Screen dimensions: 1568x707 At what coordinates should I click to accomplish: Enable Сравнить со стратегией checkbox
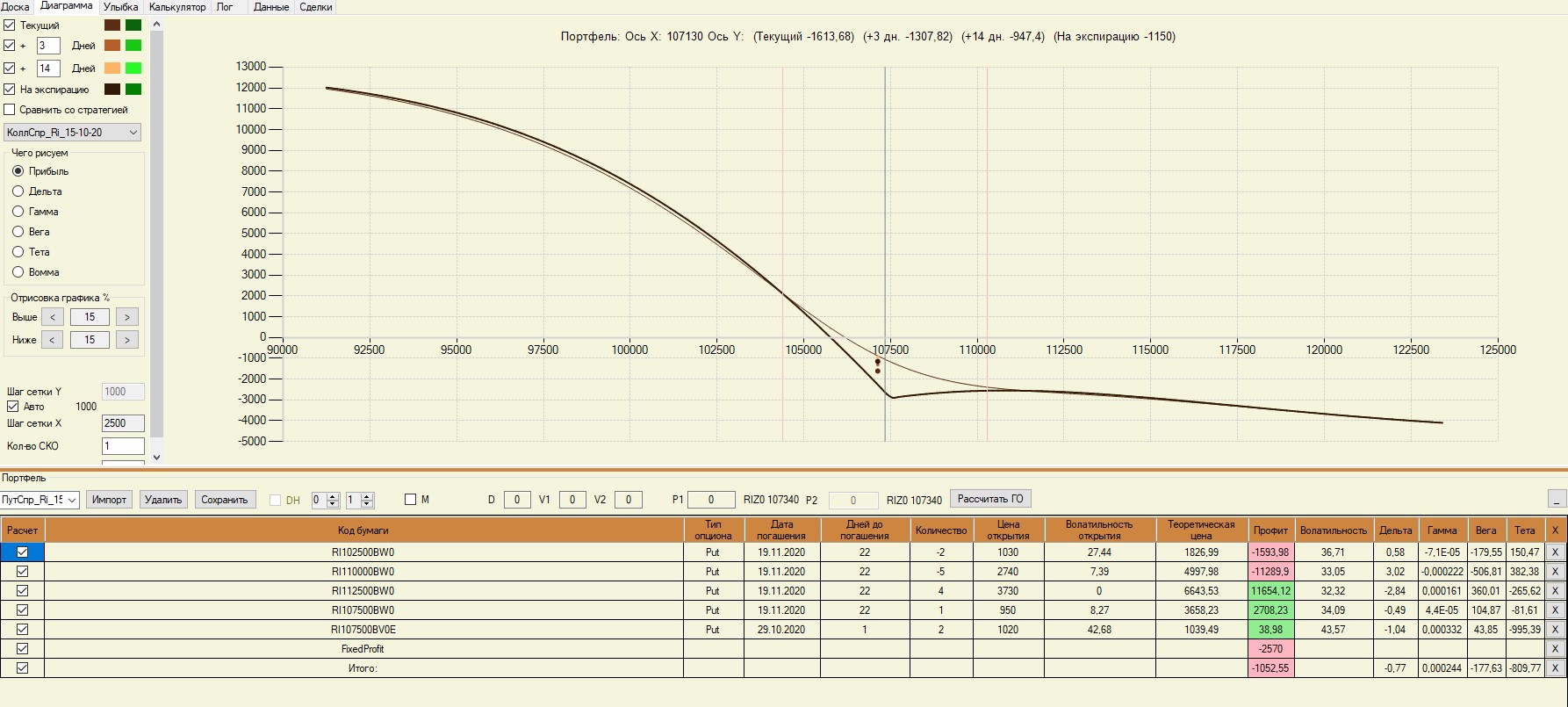(x=10, y=110)
